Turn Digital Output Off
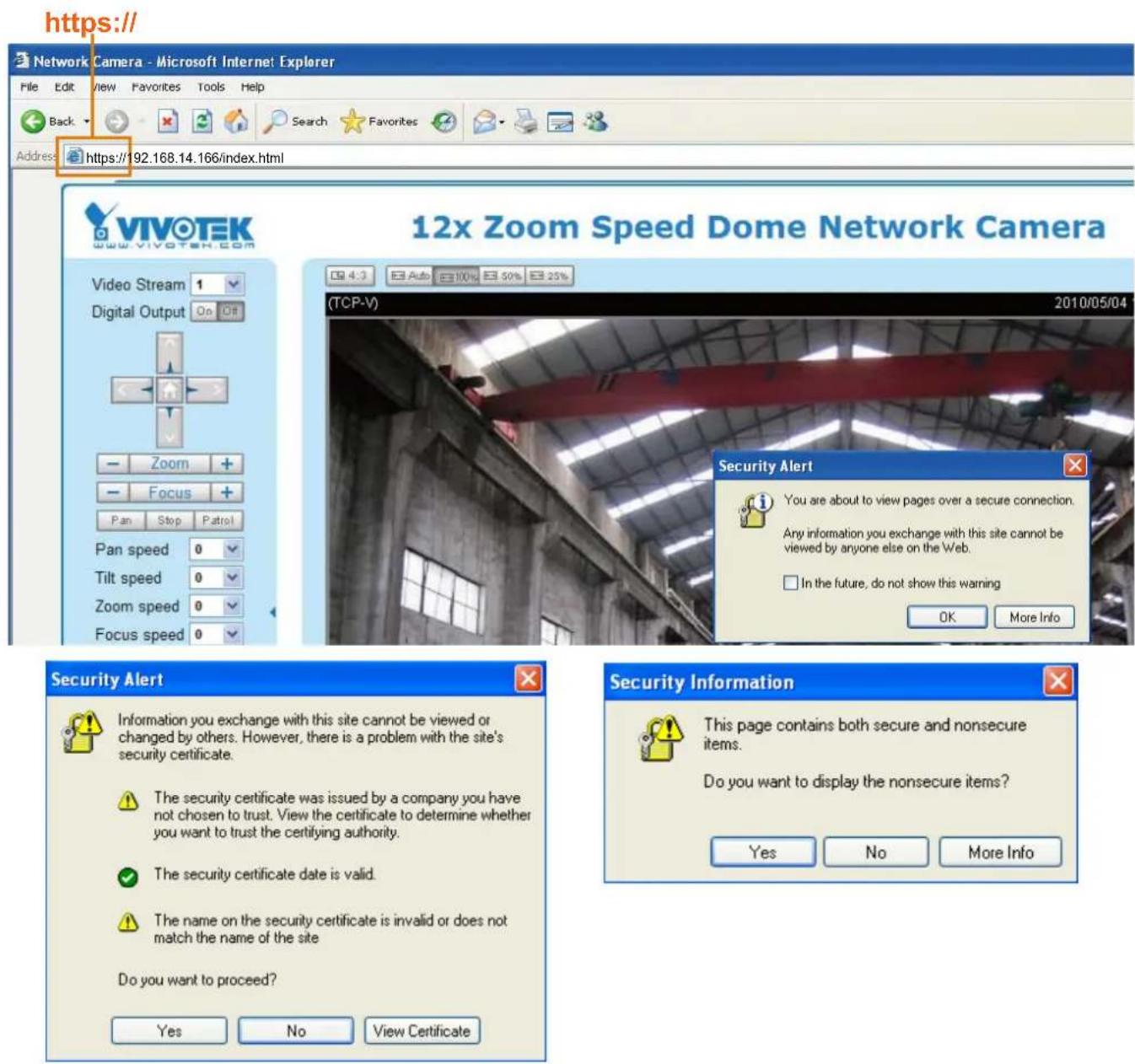The height and width of the screenshot is (1064, 1135). point(230,311)
